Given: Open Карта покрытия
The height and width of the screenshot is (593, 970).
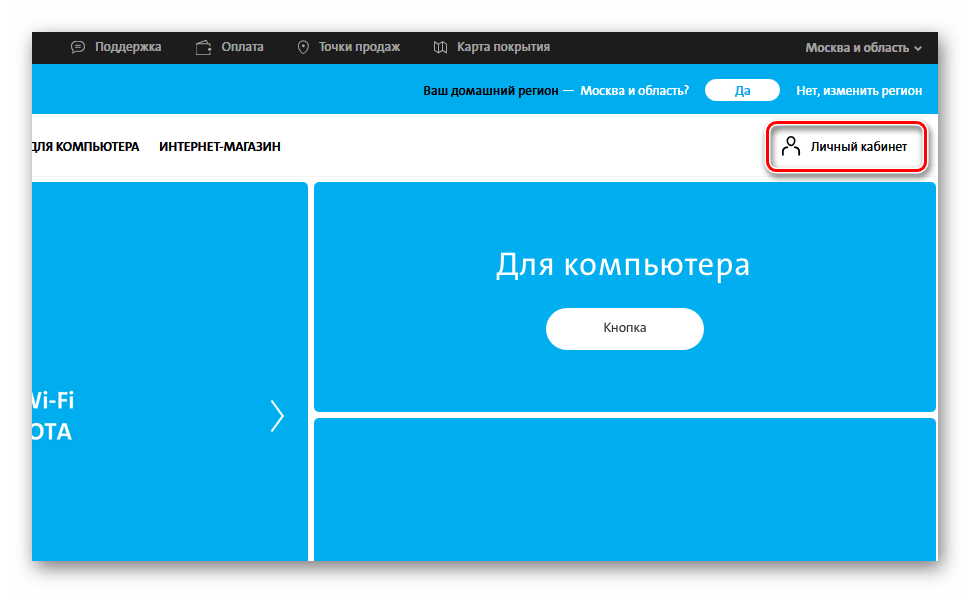Looking at the screenshot, I should (x=504, y=47).
